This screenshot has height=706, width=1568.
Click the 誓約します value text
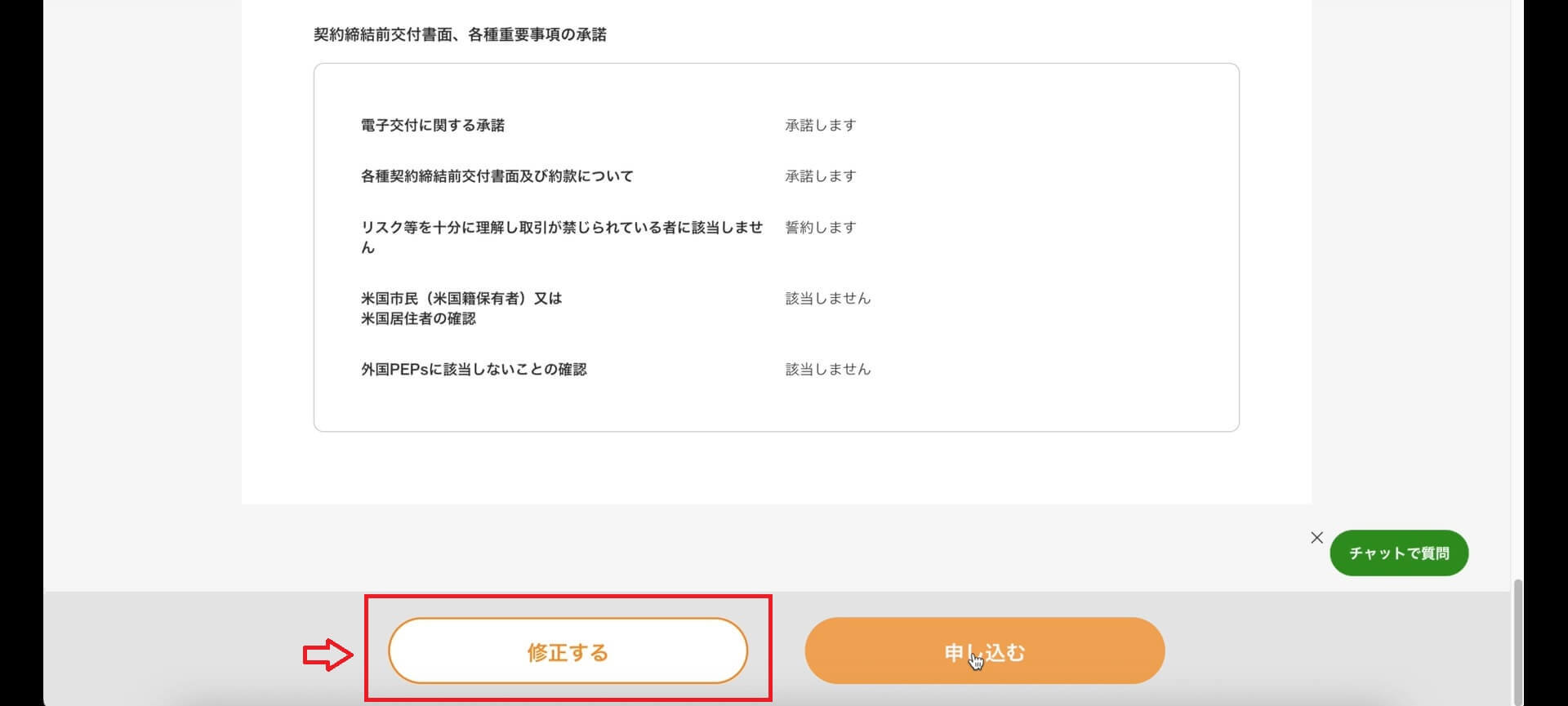[821, 227]
